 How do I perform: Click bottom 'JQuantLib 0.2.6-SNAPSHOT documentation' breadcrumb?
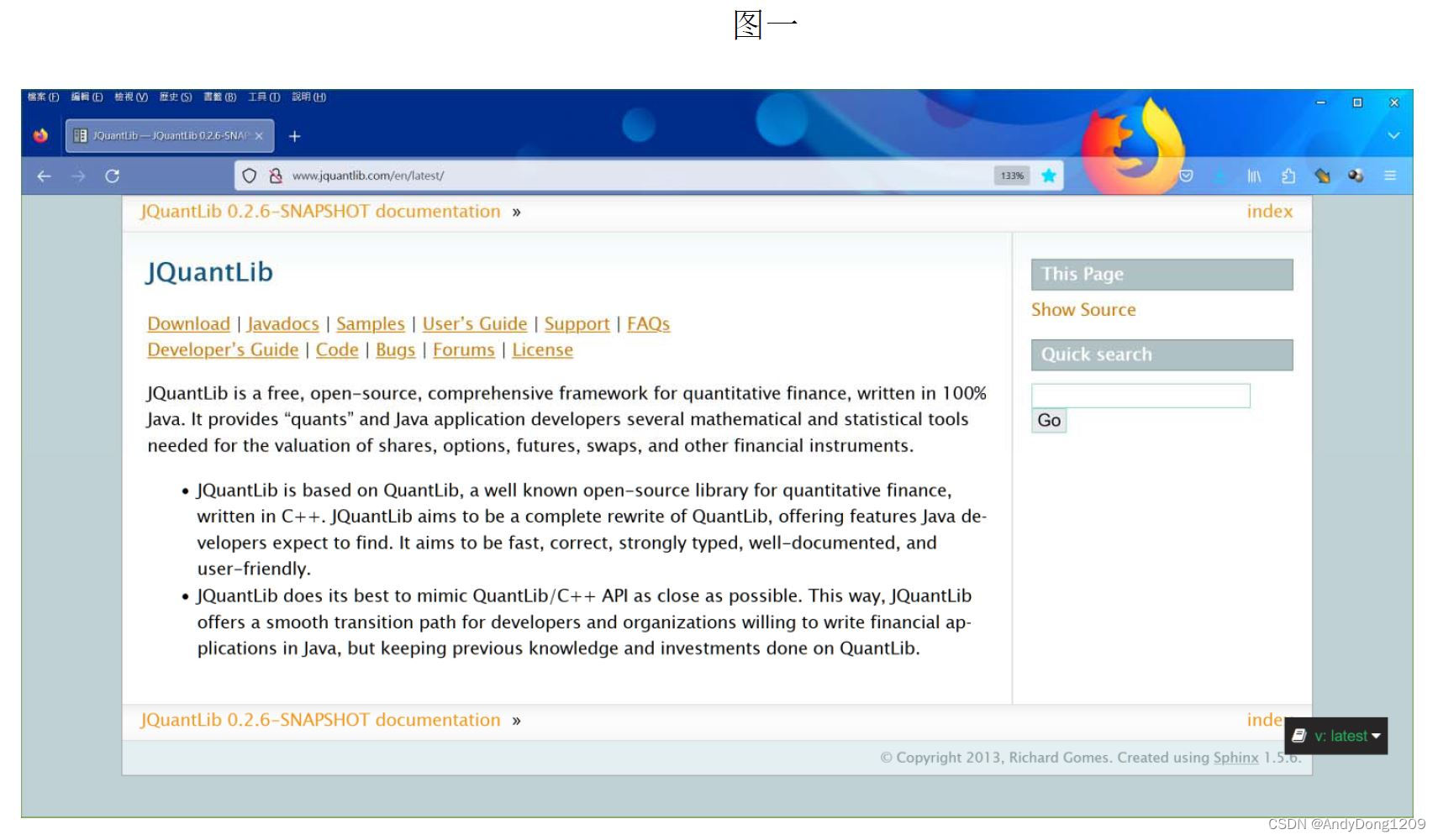[x=320, y=721]
